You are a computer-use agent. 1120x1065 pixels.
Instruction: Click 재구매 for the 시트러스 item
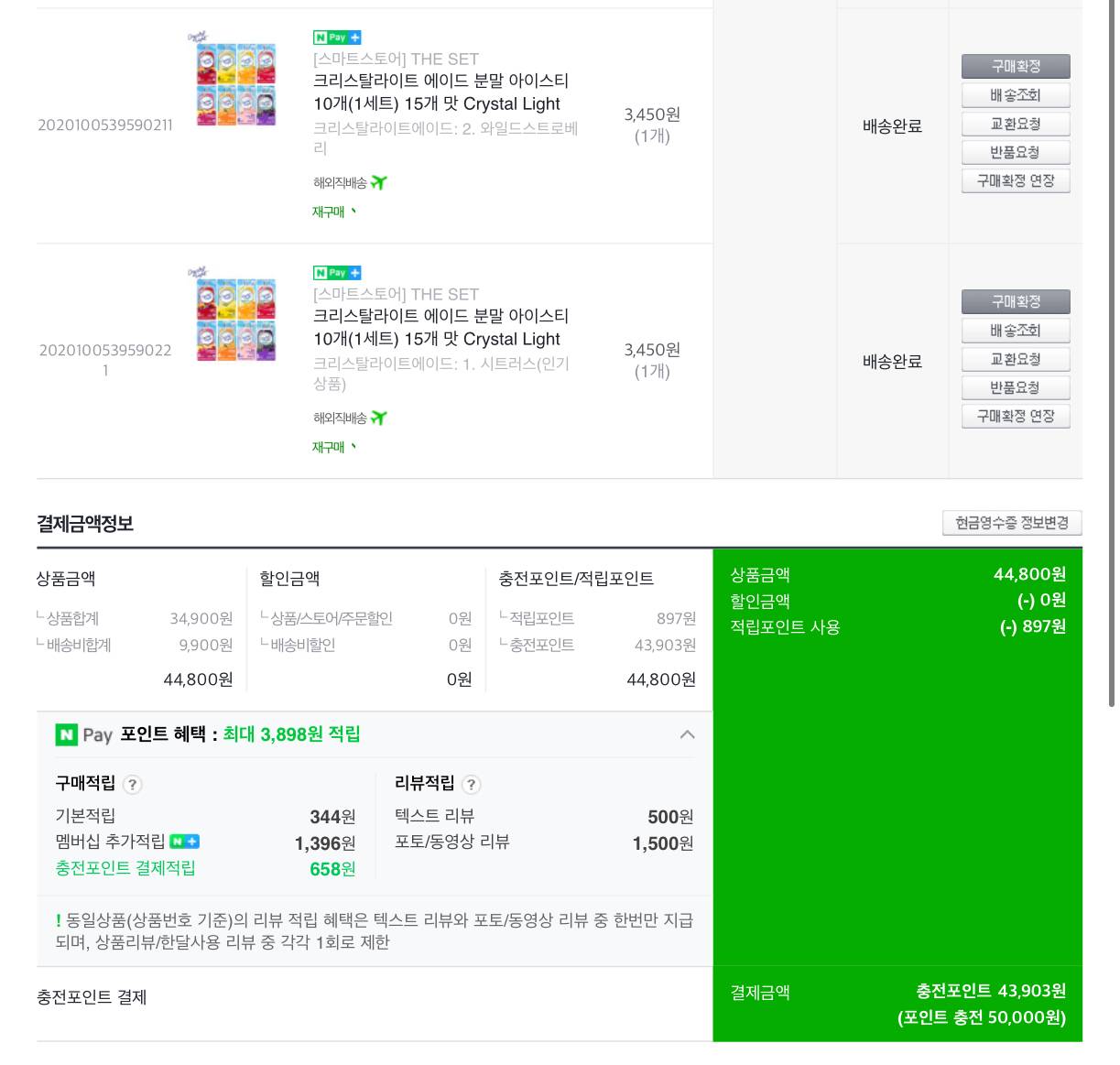[x=333, y=448]
